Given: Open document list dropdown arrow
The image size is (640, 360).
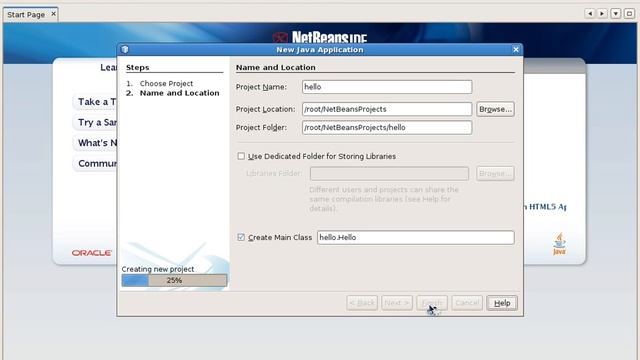Looking at the screenshot, I should click(616, 13).
